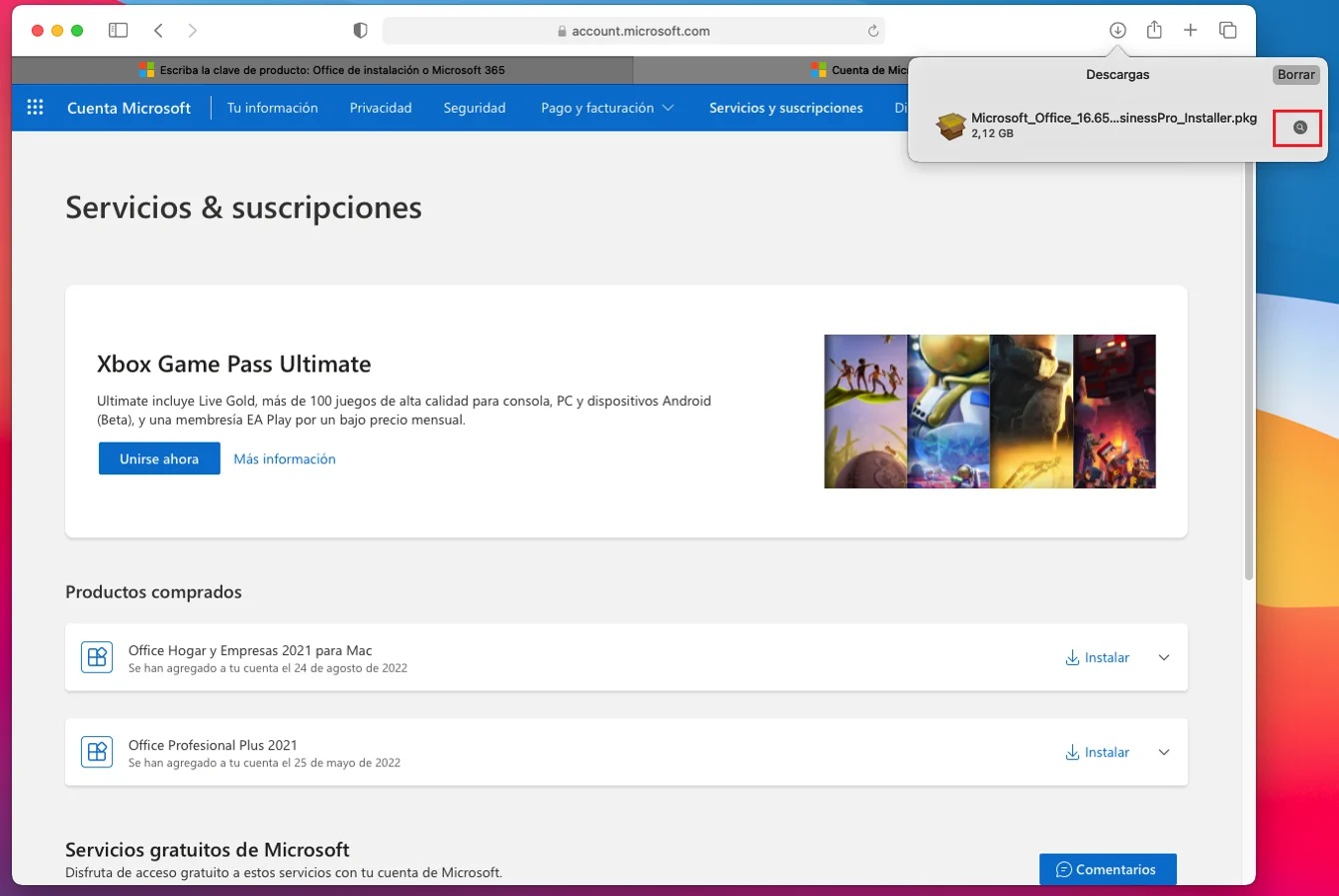Expand Office Hogar y Empresas 2021 details

point(1164,657)
